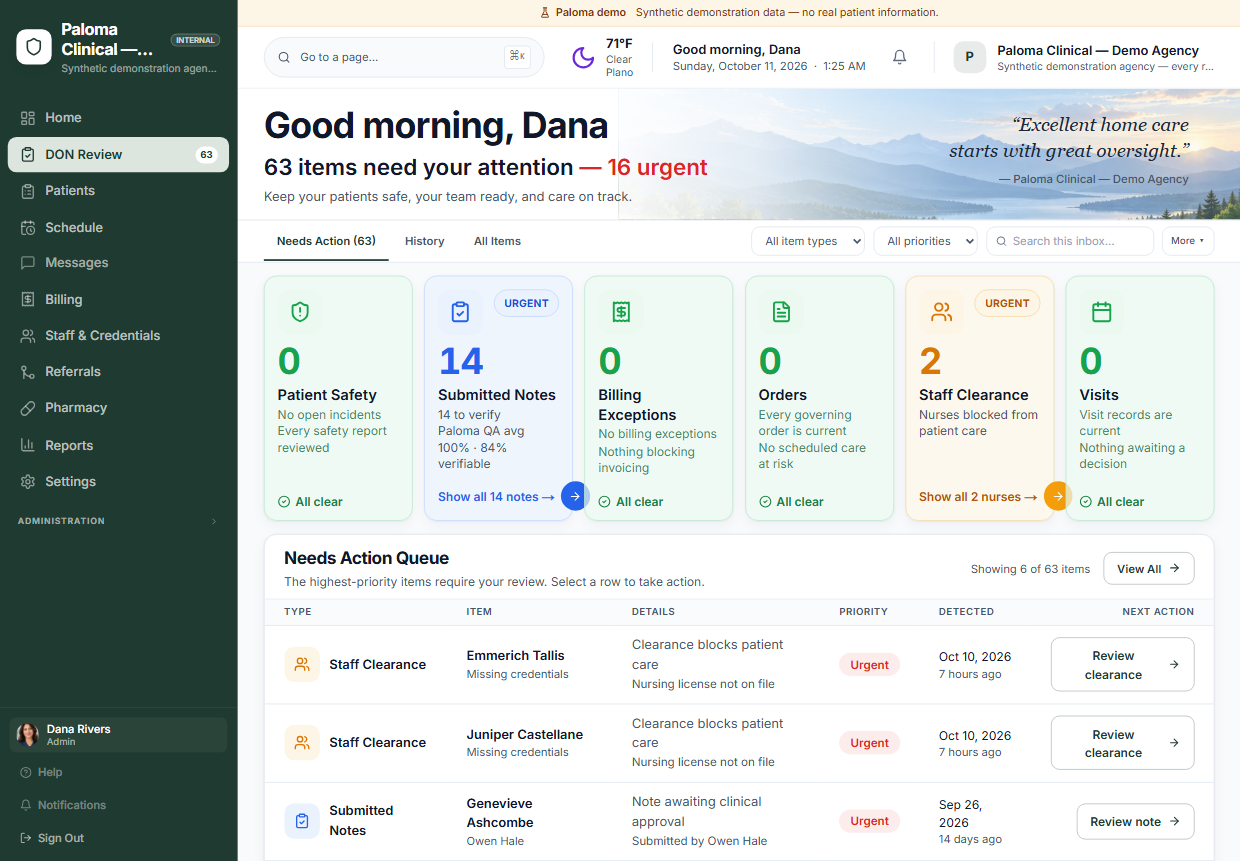Click the Dana Rivers profile avatar
The height and width of the screenshot is (861, 1240).
[28, 735]
